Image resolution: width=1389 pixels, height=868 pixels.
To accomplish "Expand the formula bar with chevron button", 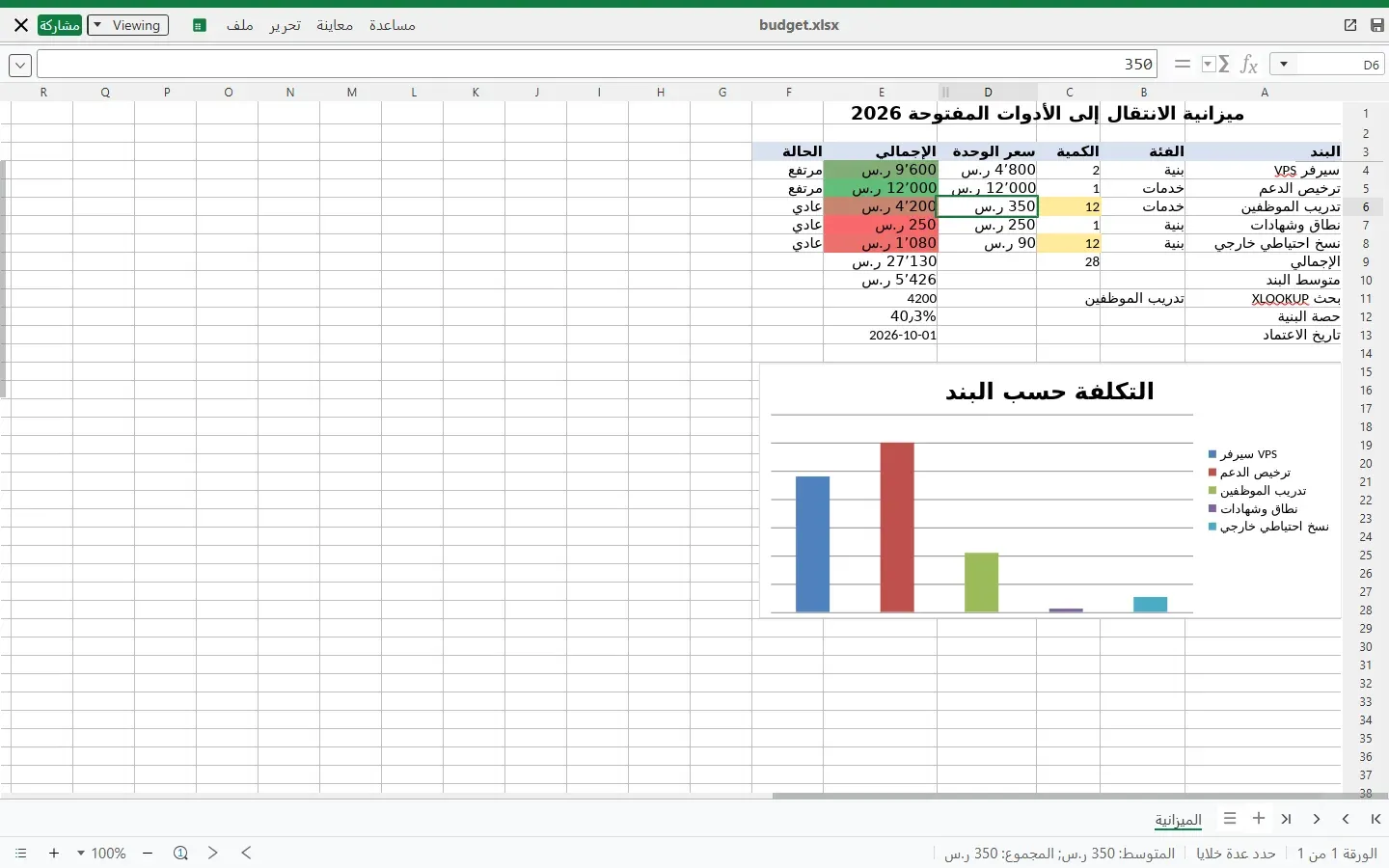I will click(x=20, y=65).
